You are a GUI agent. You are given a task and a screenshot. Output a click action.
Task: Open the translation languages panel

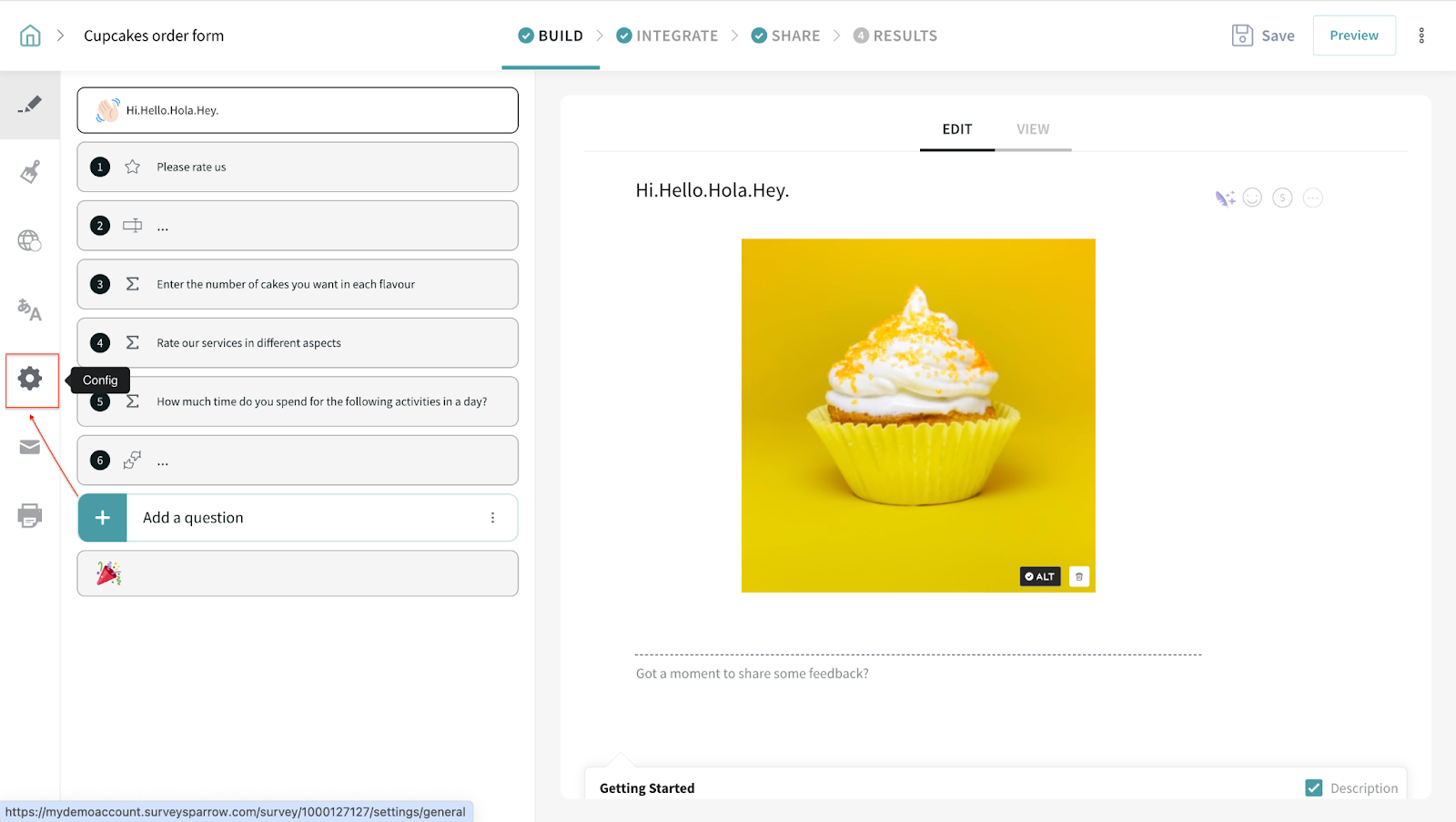30,310
